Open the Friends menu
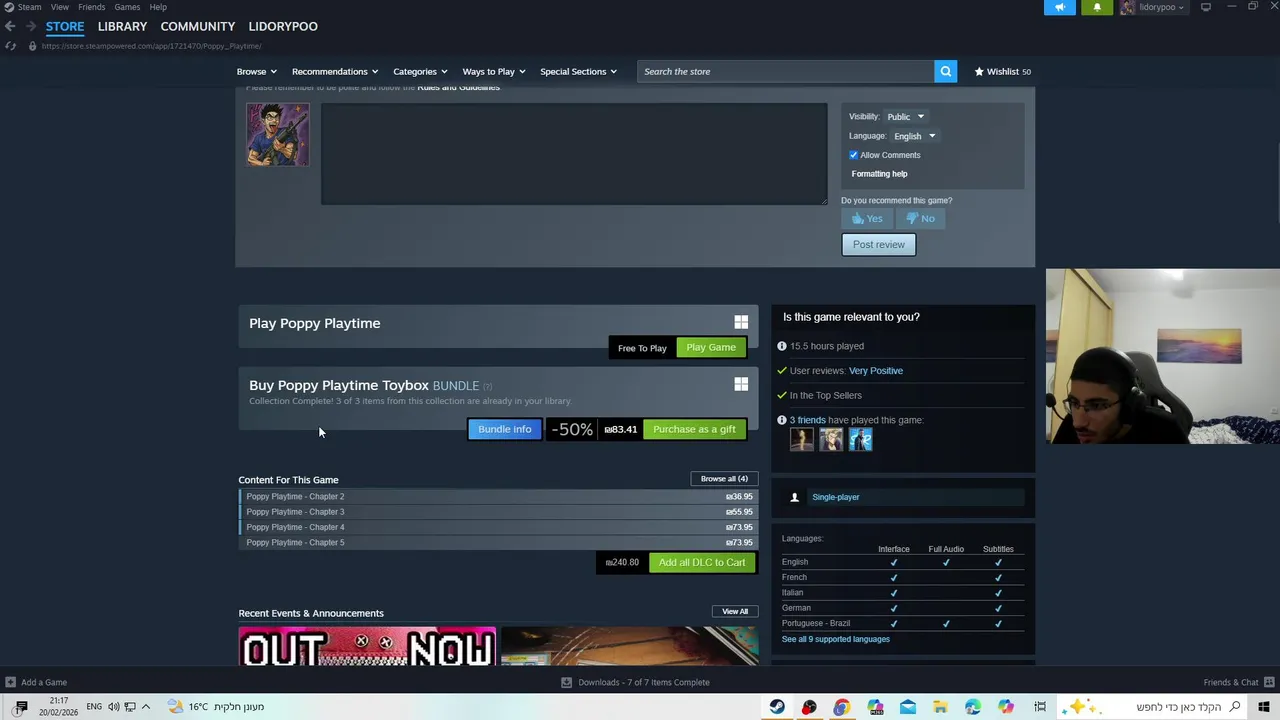The image size is (1280, 720). 91,7
